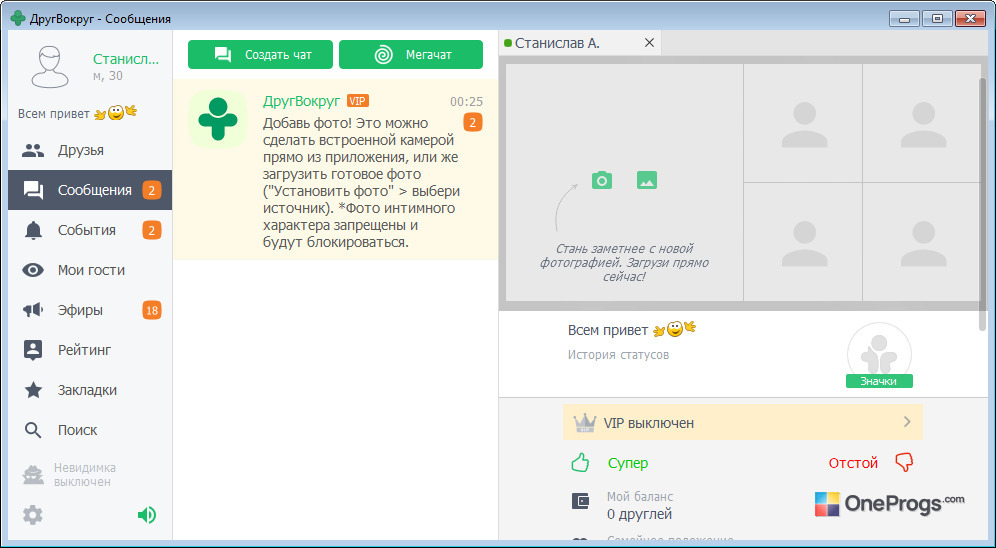Image resolution: width=996 pixels, height=548 pixels.
Task: Click the ДругВокруг clover avatar in chat list
Action: (218, 119)
